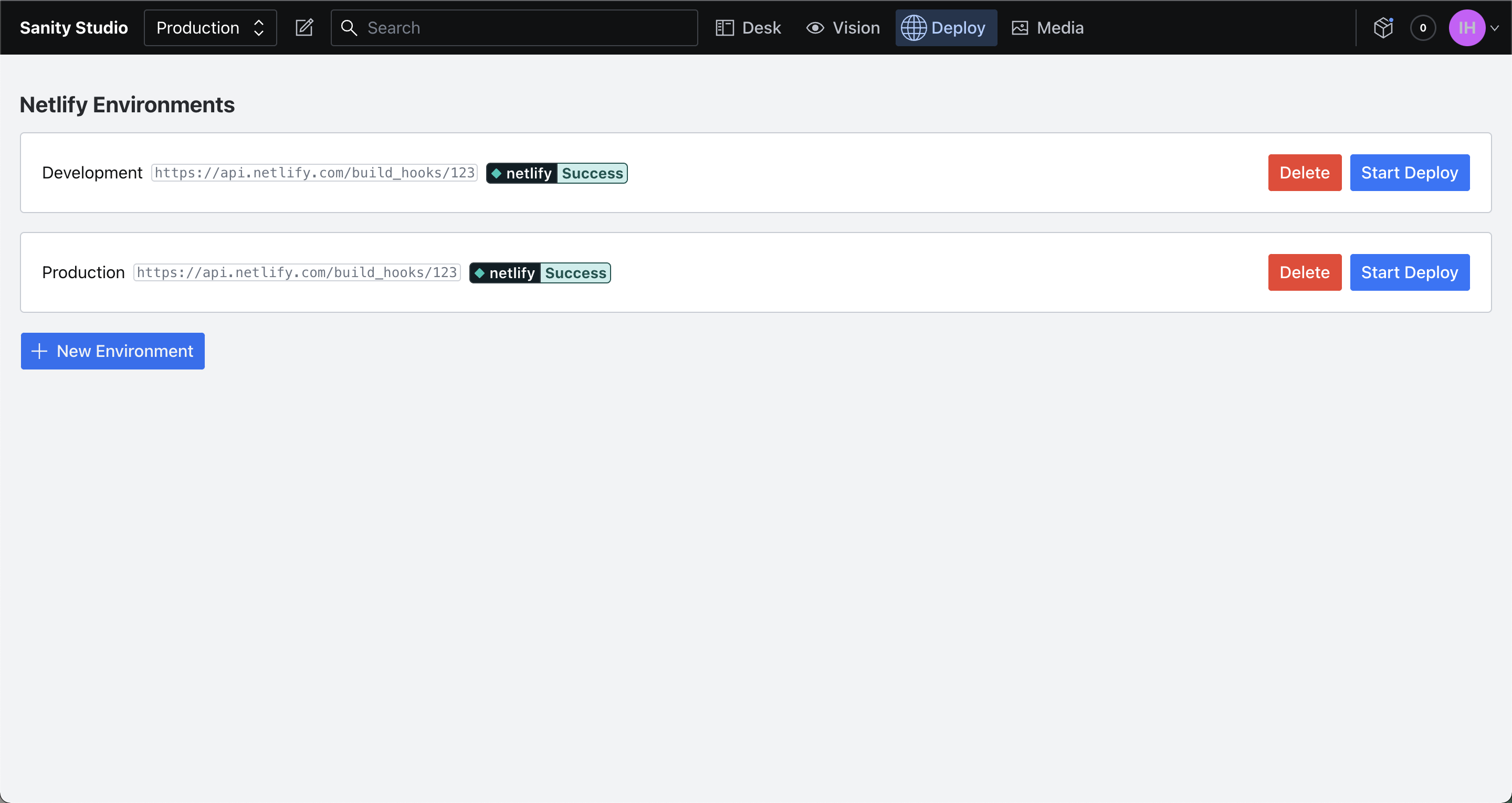This screenshot has height=803, width=1512.
Task: Click the IH user avatar
Action: click(x=1466, y=28)
